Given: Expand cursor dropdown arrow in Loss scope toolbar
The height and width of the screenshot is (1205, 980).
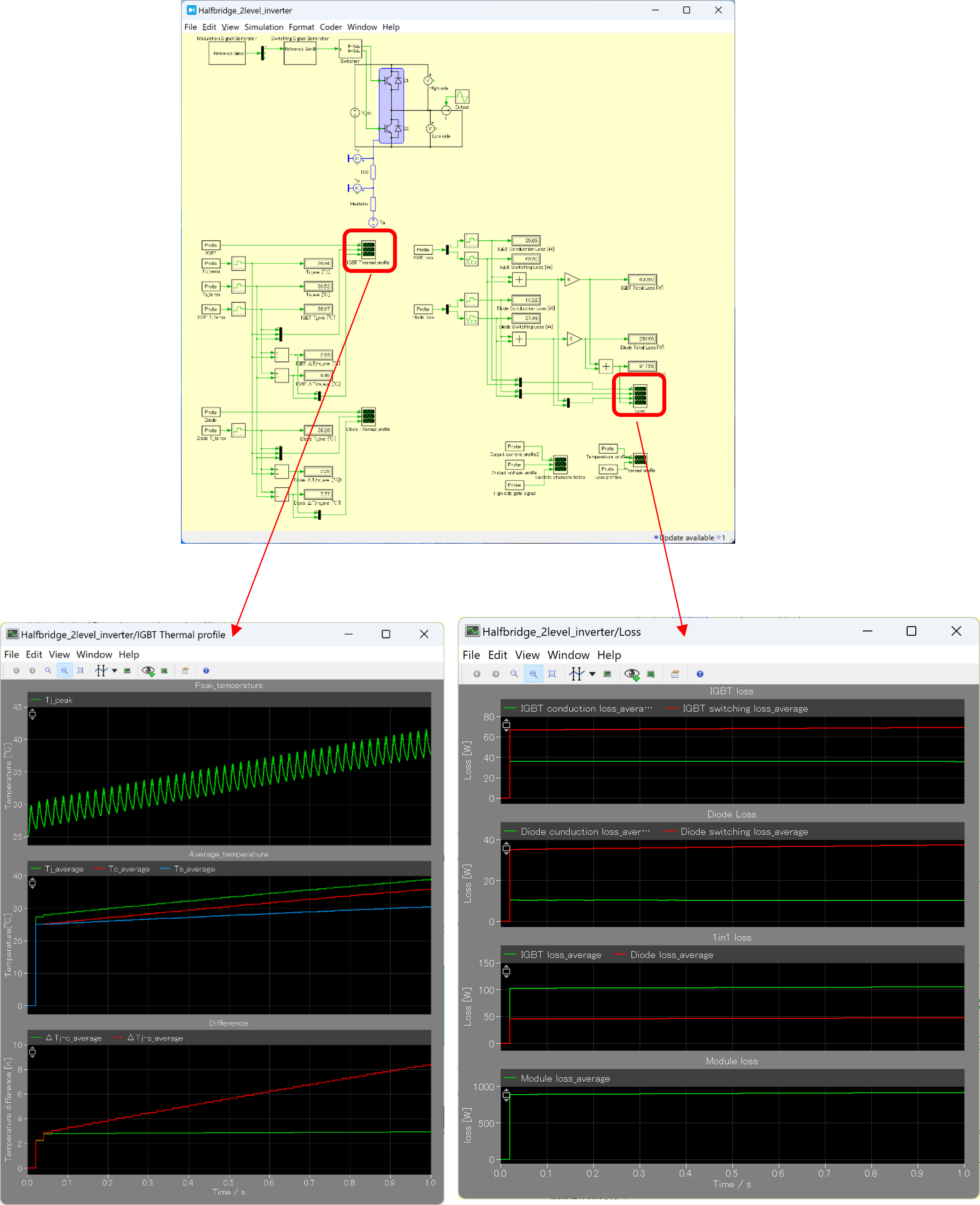Looking at the screenshot, I should click(x=592, y=674).
